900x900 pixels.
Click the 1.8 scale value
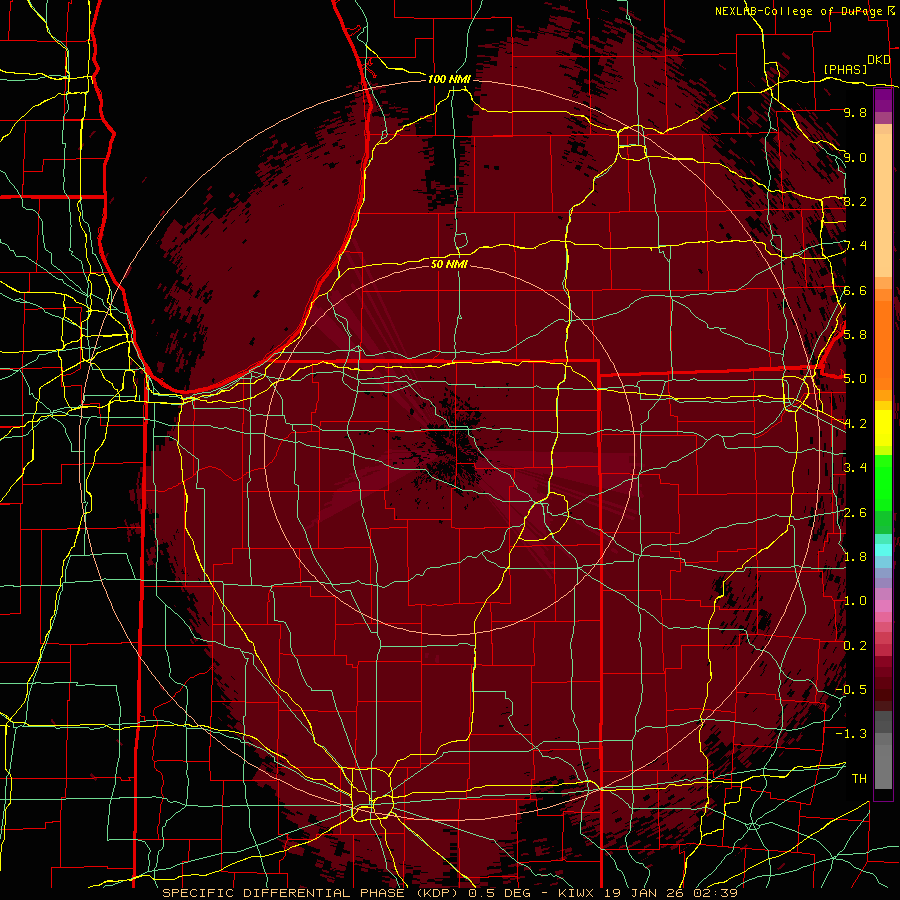pos(855,557)
